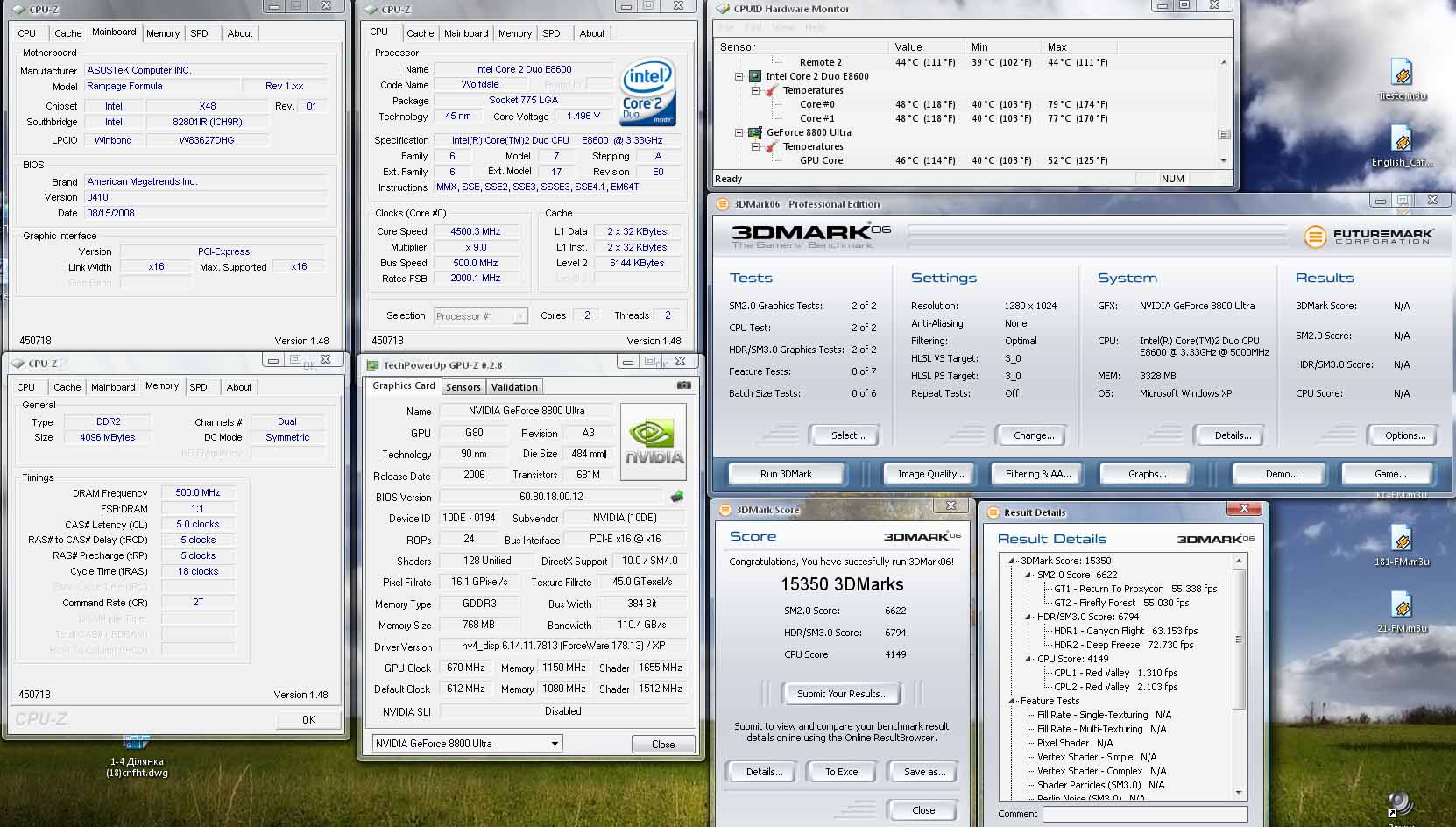This screenshot has width=1456, height=827.
Task: Collapse Temperatures under GeForce 8800 Ultra
Action: [755, 146]
